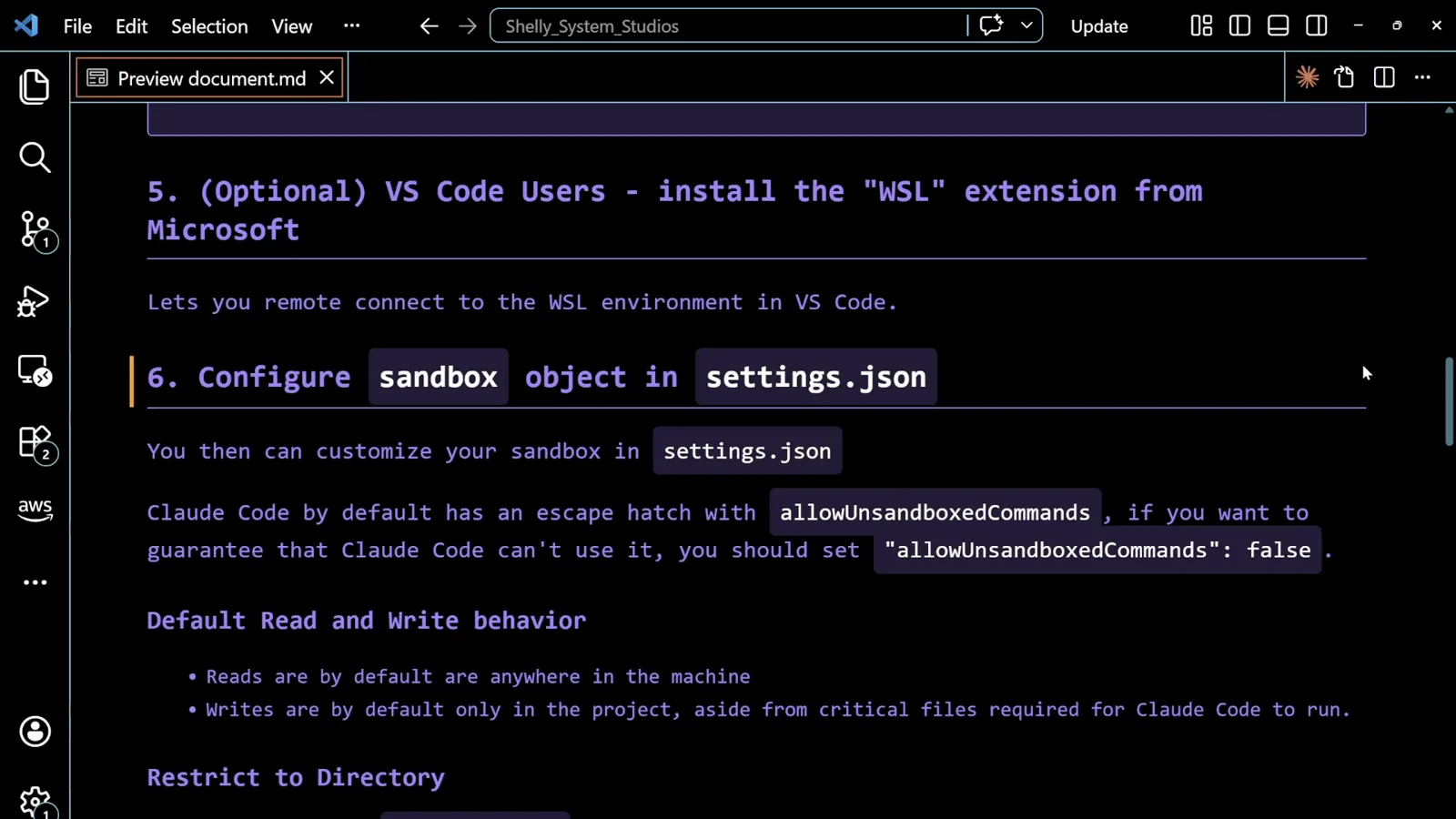Image resolution: width=1456 pixels, height=819 pixels.
Task: Go forward with the right arrow
Action: 468,26
